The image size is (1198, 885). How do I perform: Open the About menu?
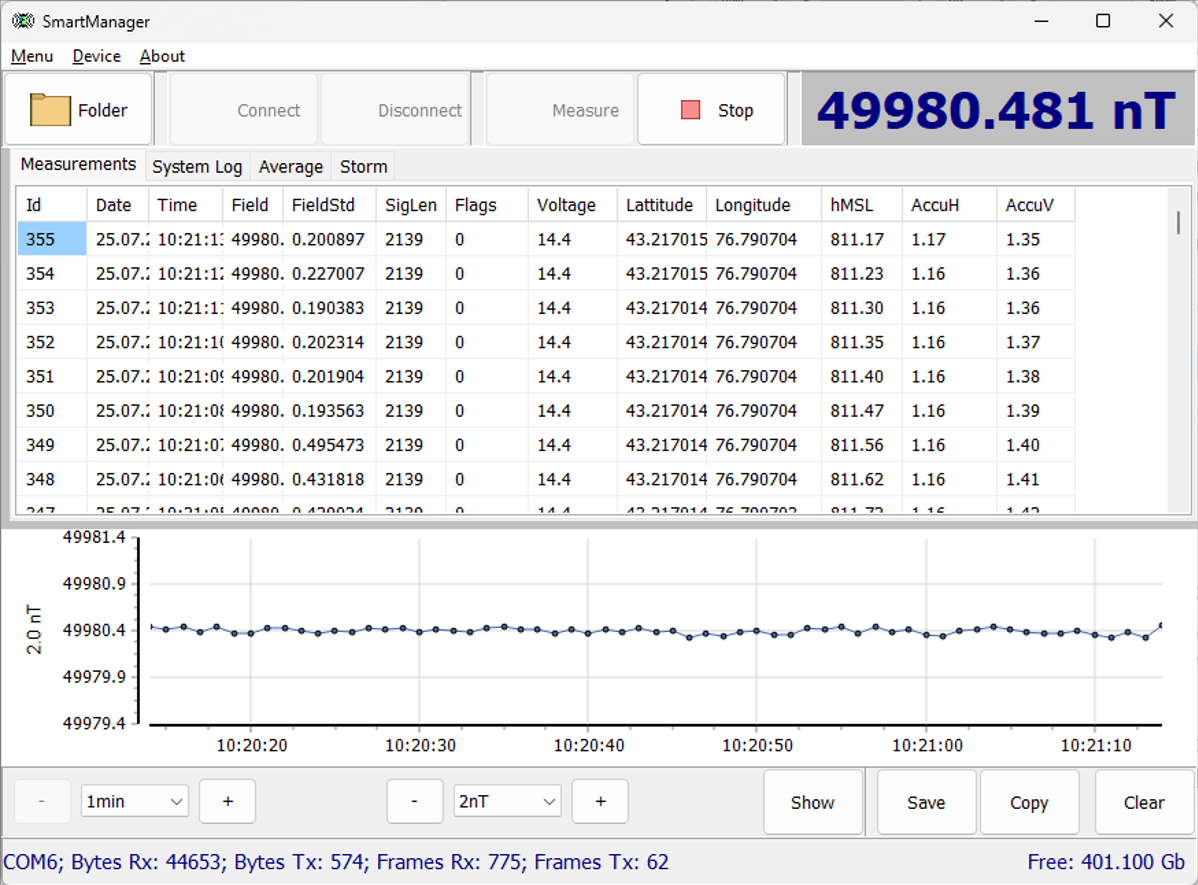coord(162,56)
